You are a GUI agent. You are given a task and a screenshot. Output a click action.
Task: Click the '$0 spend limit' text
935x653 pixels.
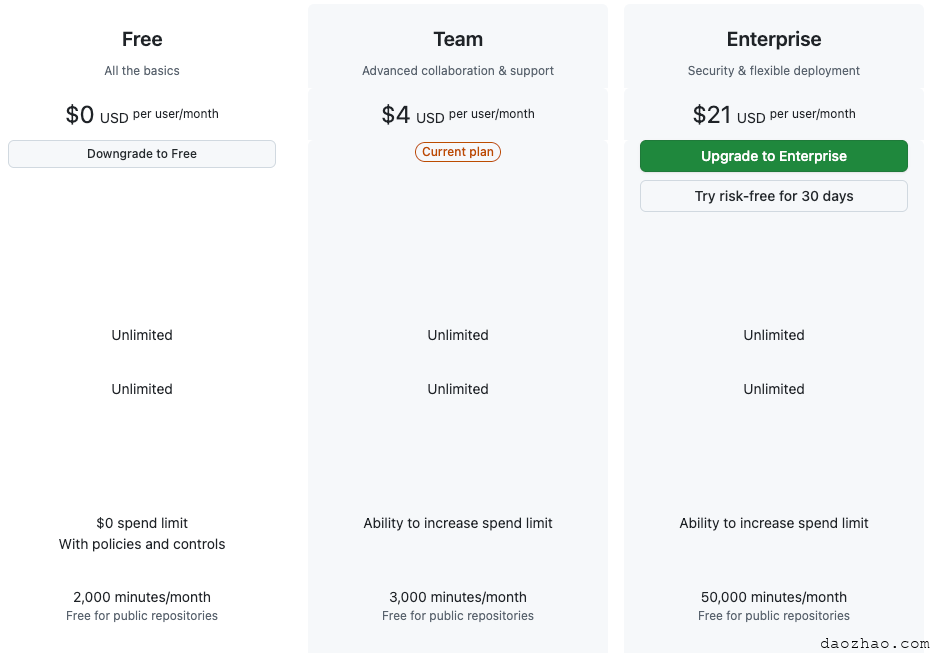click(142, 523)
